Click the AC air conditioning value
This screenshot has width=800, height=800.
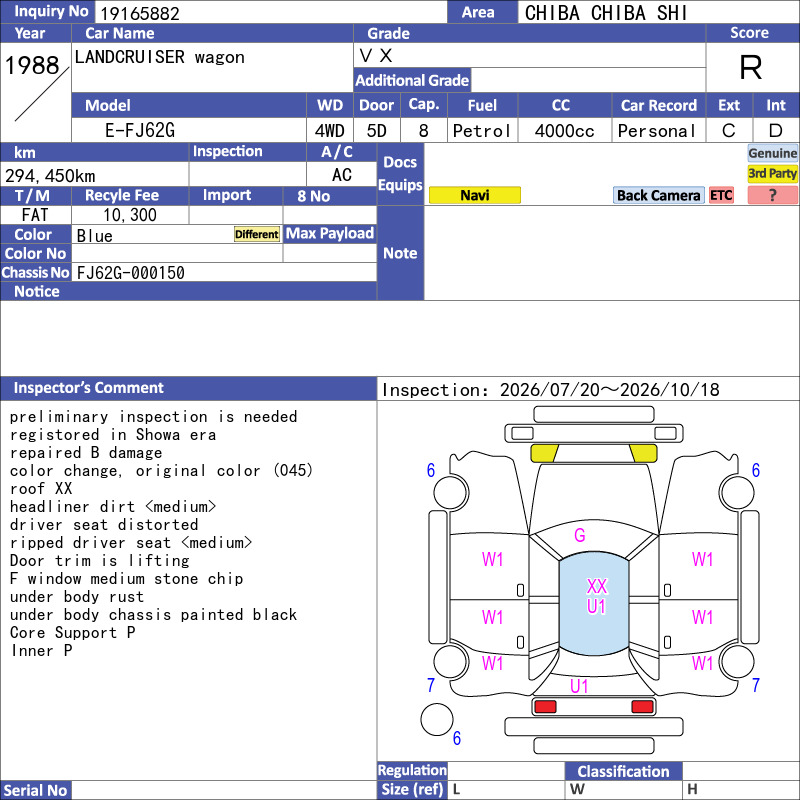click(x=341, y=175)
